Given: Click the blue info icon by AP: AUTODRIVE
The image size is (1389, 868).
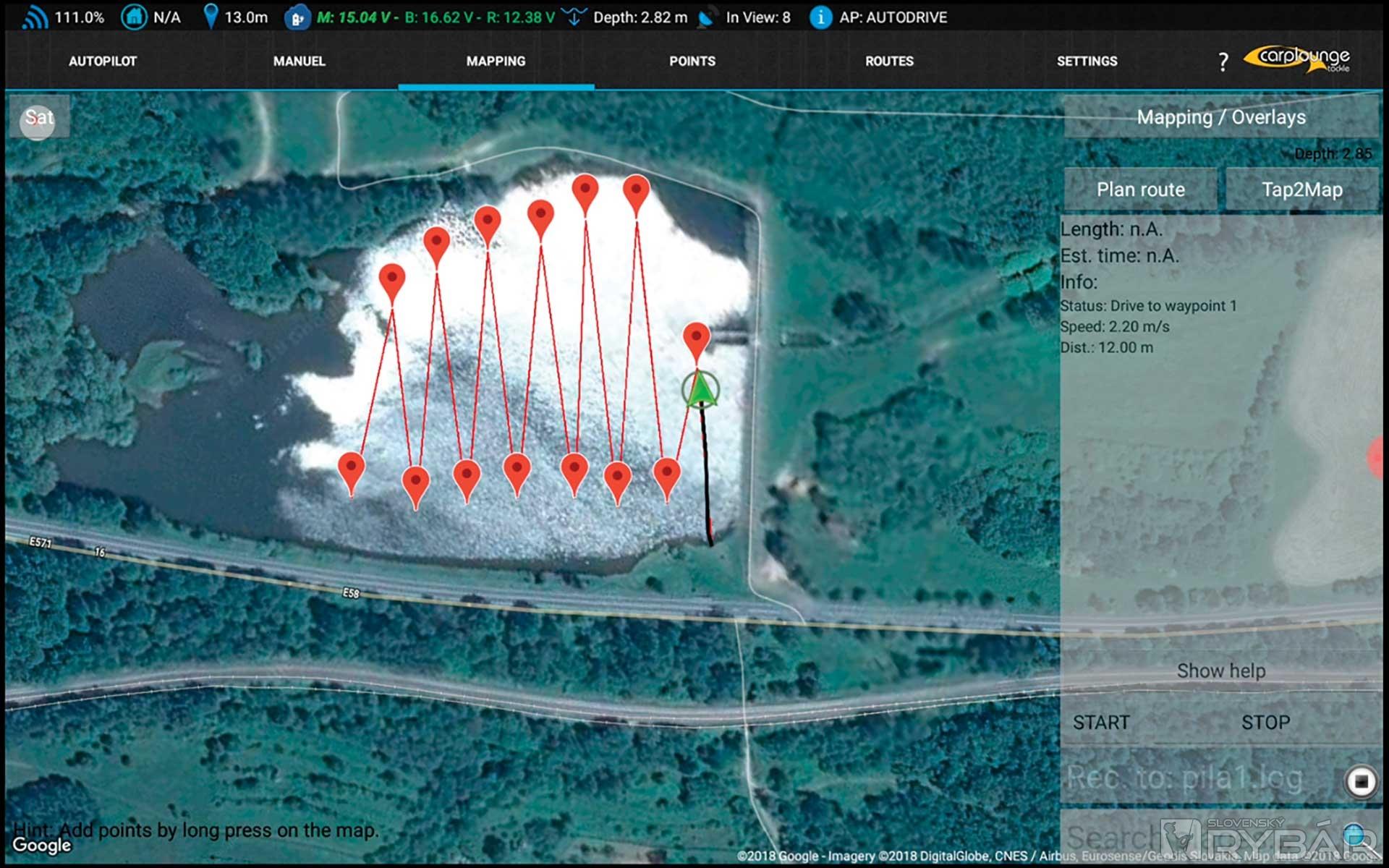Looking at the screenshot, I should tap(820, 17).
